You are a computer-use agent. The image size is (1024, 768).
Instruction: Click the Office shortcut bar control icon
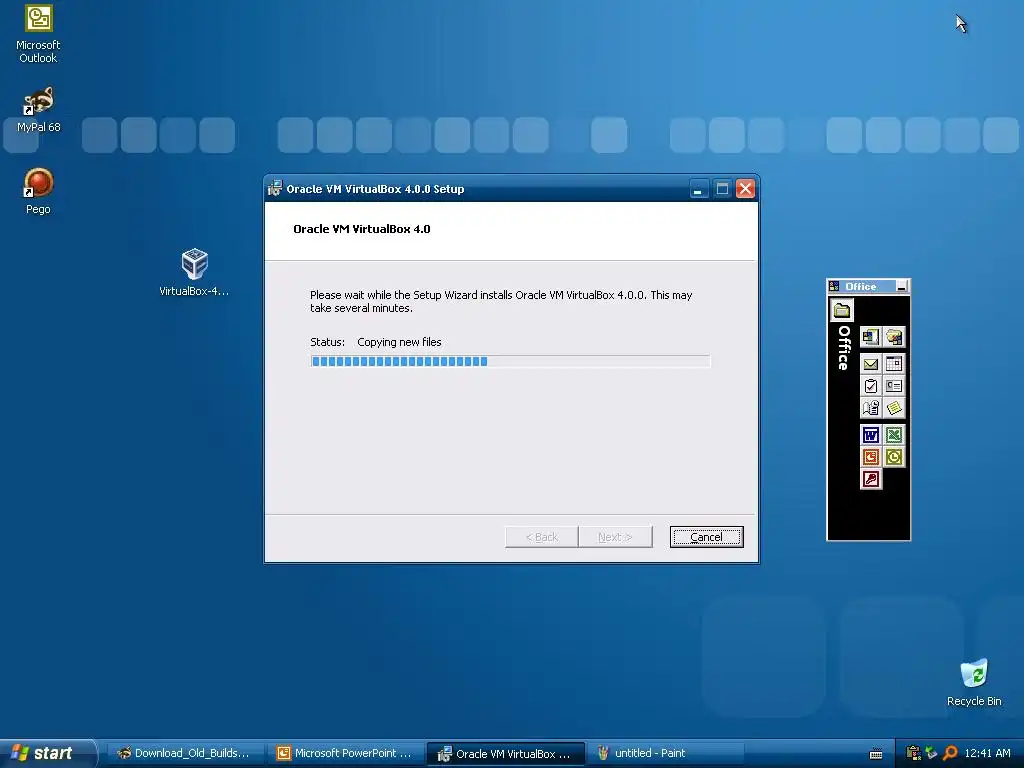tap(834, 286)
